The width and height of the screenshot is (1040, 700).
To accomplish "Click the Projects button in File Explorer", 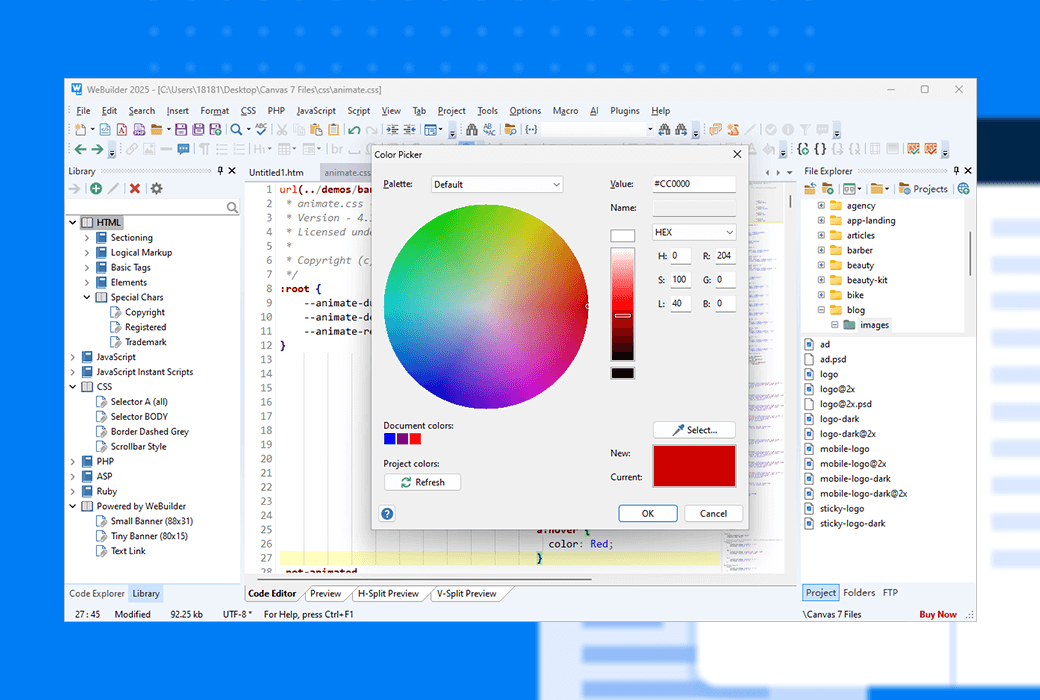I will coord(923,188).
